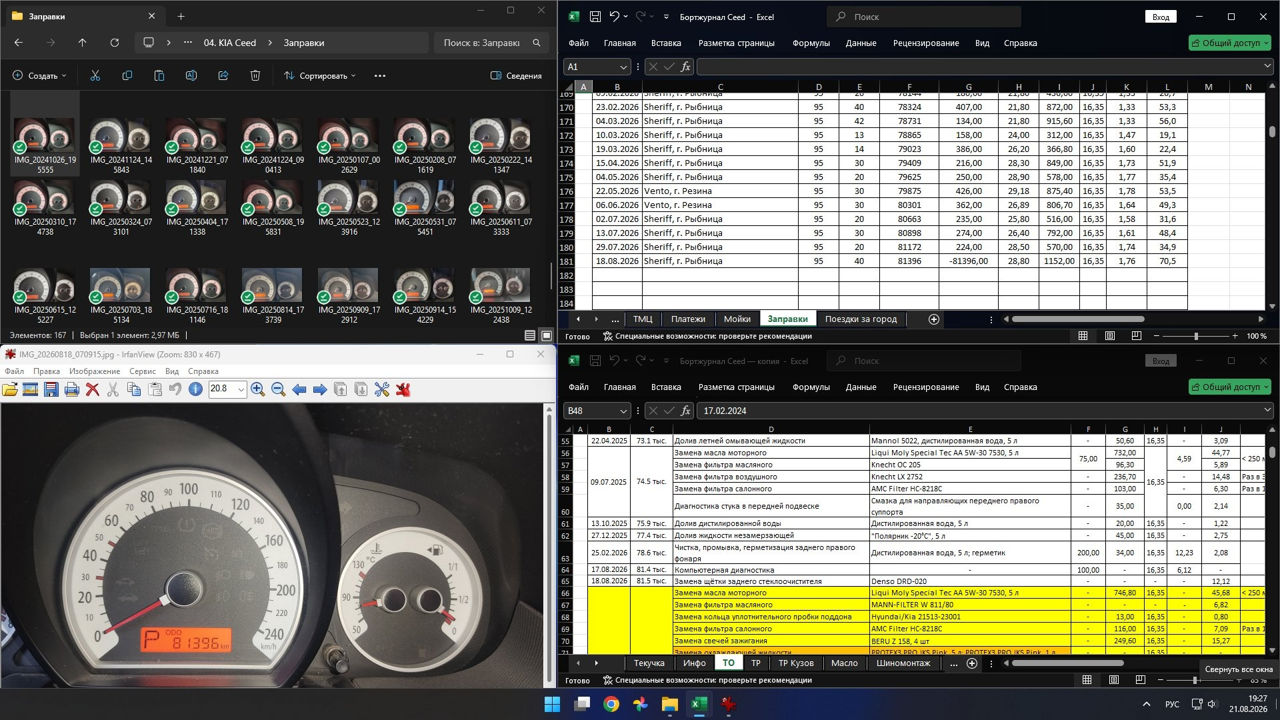
Task: Switch top Excel to Normal view
Action: point(1083,336)
